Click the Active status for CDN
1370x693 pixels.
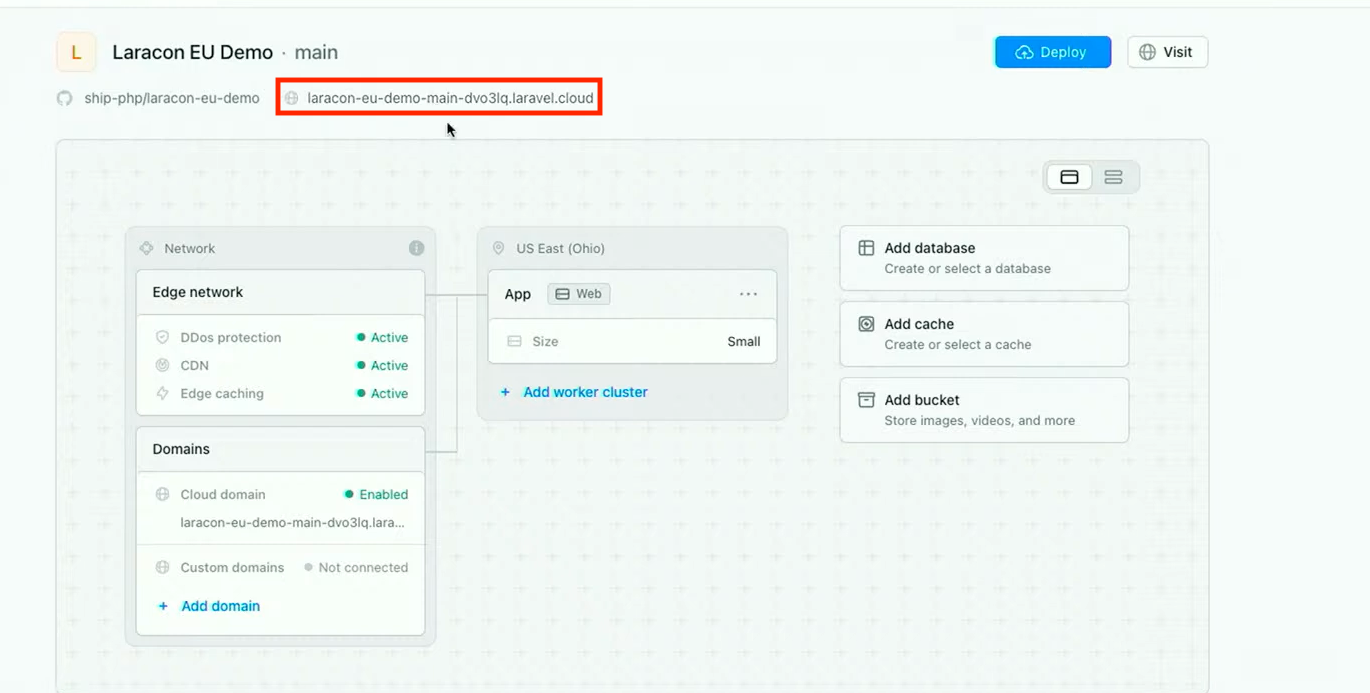(x=382, y=365)
